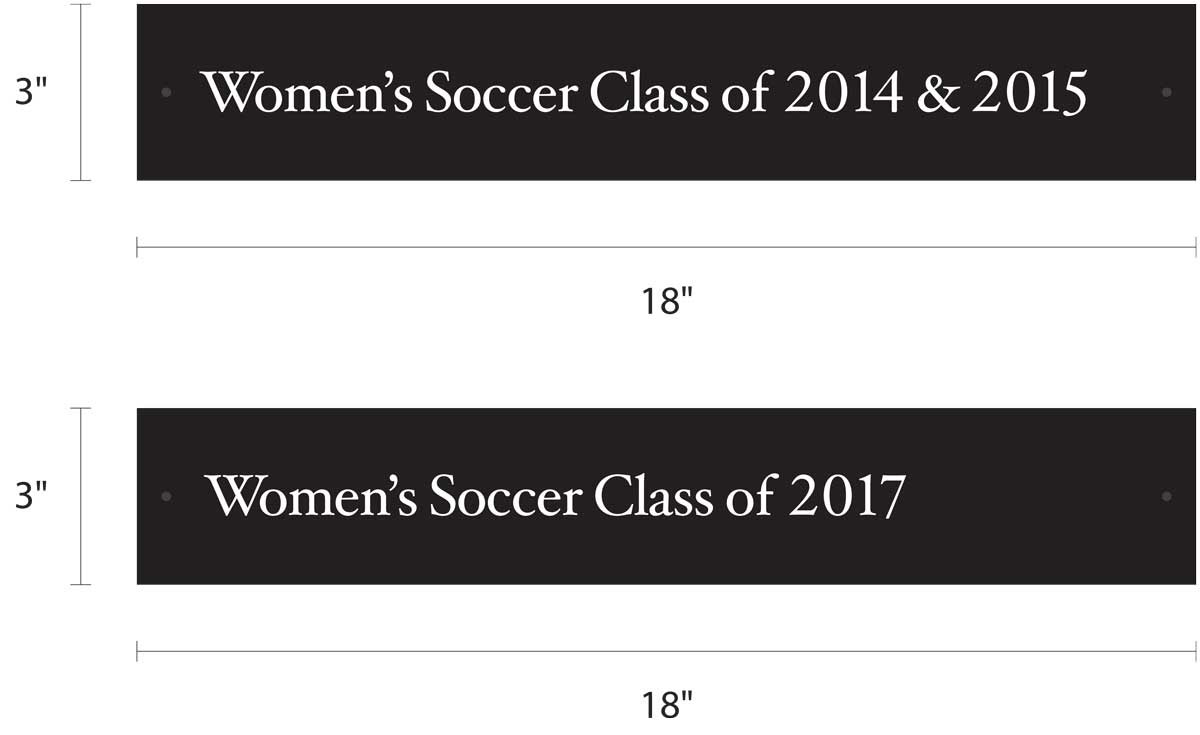Click the 18" width label under the top plaque

tap(666, 301)
